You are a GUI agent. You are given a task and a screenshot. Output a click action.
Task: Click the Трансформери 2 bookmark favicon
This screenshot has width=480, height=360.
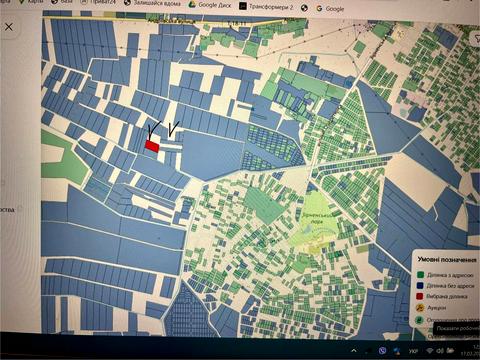coord(243,6)
